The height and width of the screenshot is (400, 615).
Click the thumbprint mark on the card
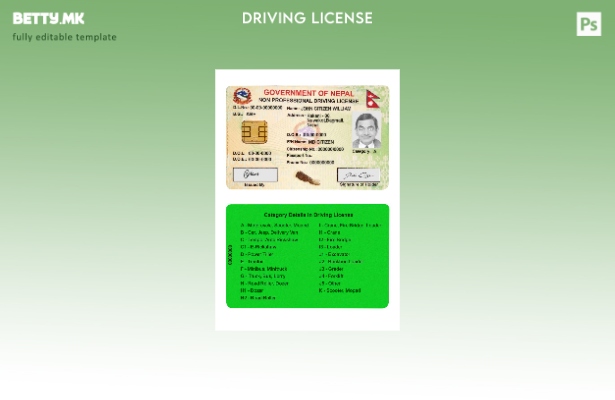308,178
